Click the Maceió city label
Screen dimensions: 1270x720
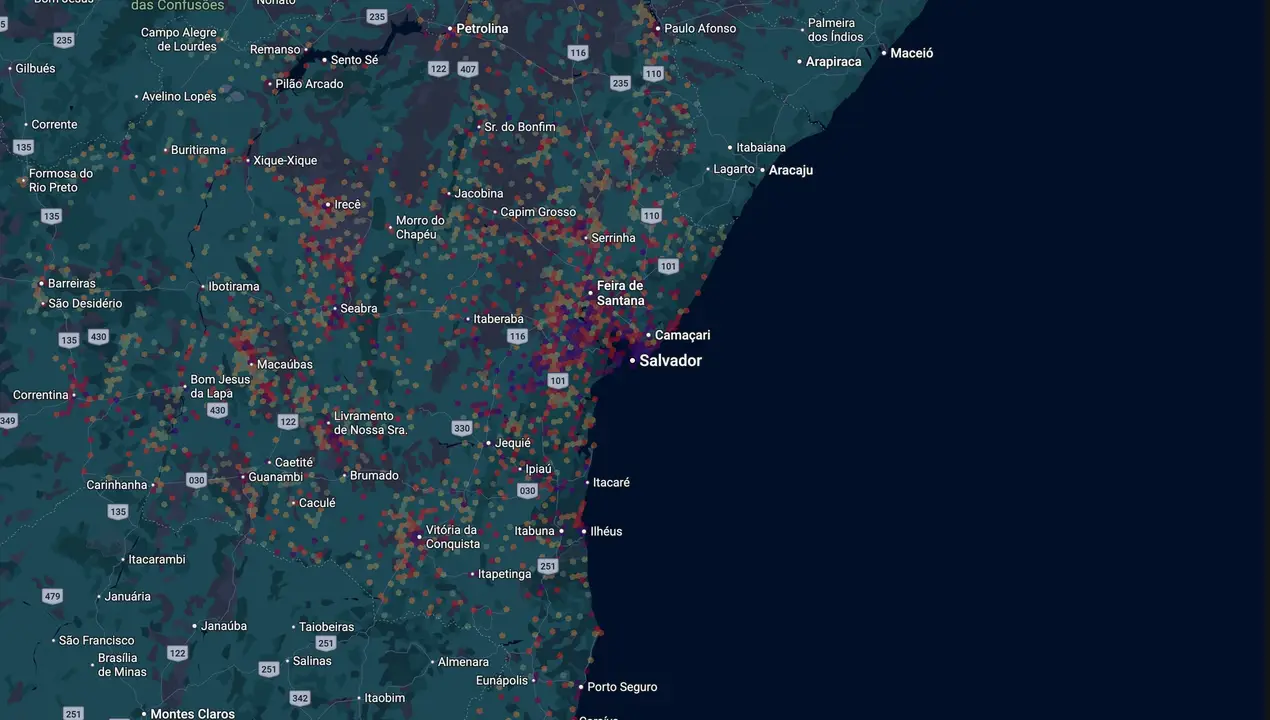pos(912,53)
